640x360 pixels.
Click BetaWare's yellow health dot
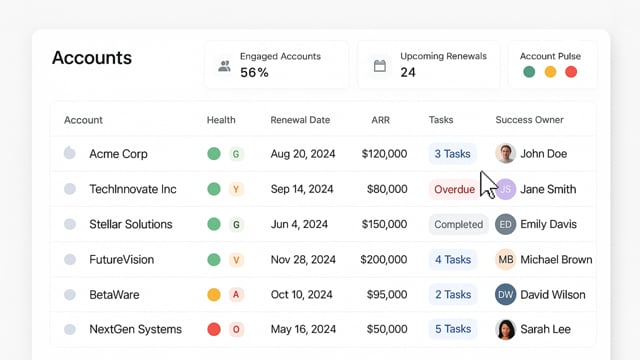coord(214,295)
